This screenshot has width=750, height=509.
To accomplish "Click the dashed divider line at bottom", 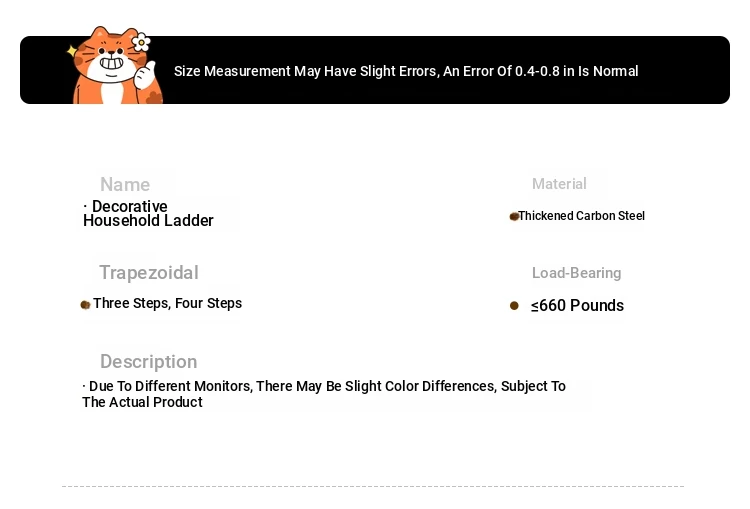I will coord(373,486).
